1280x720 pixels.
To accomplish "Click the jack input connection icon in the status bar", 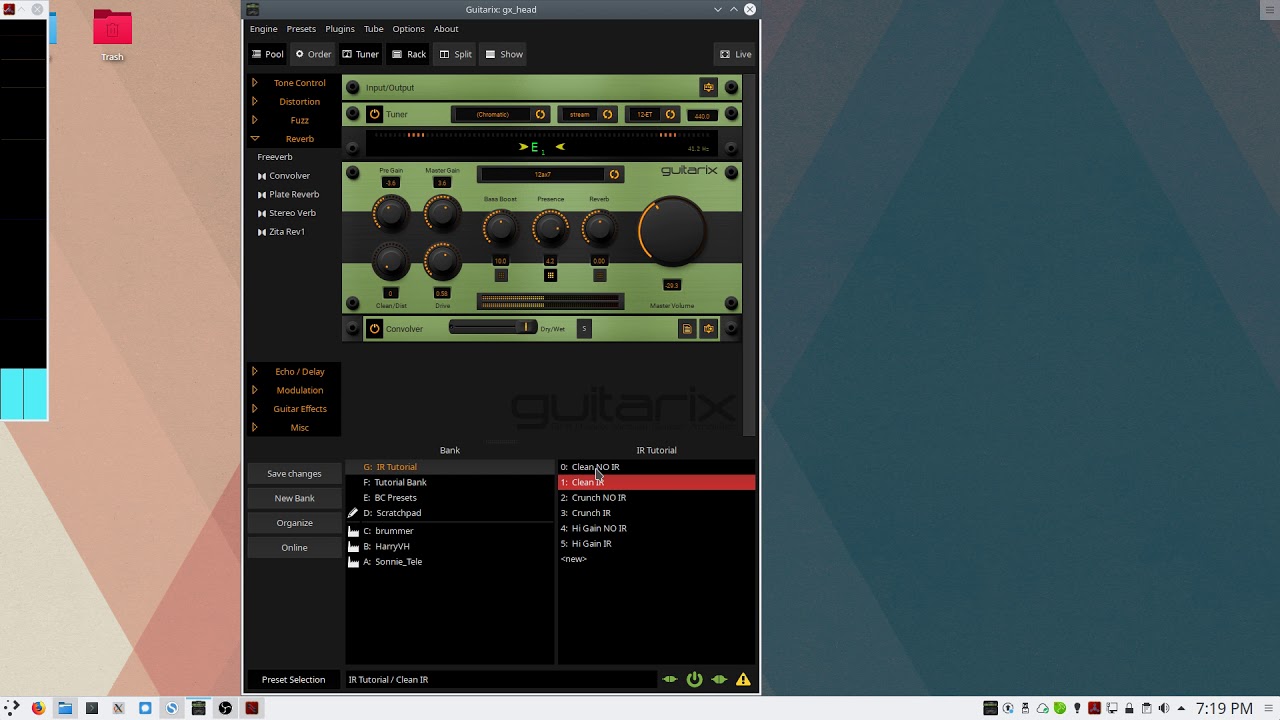I will (x=670, y=679).
